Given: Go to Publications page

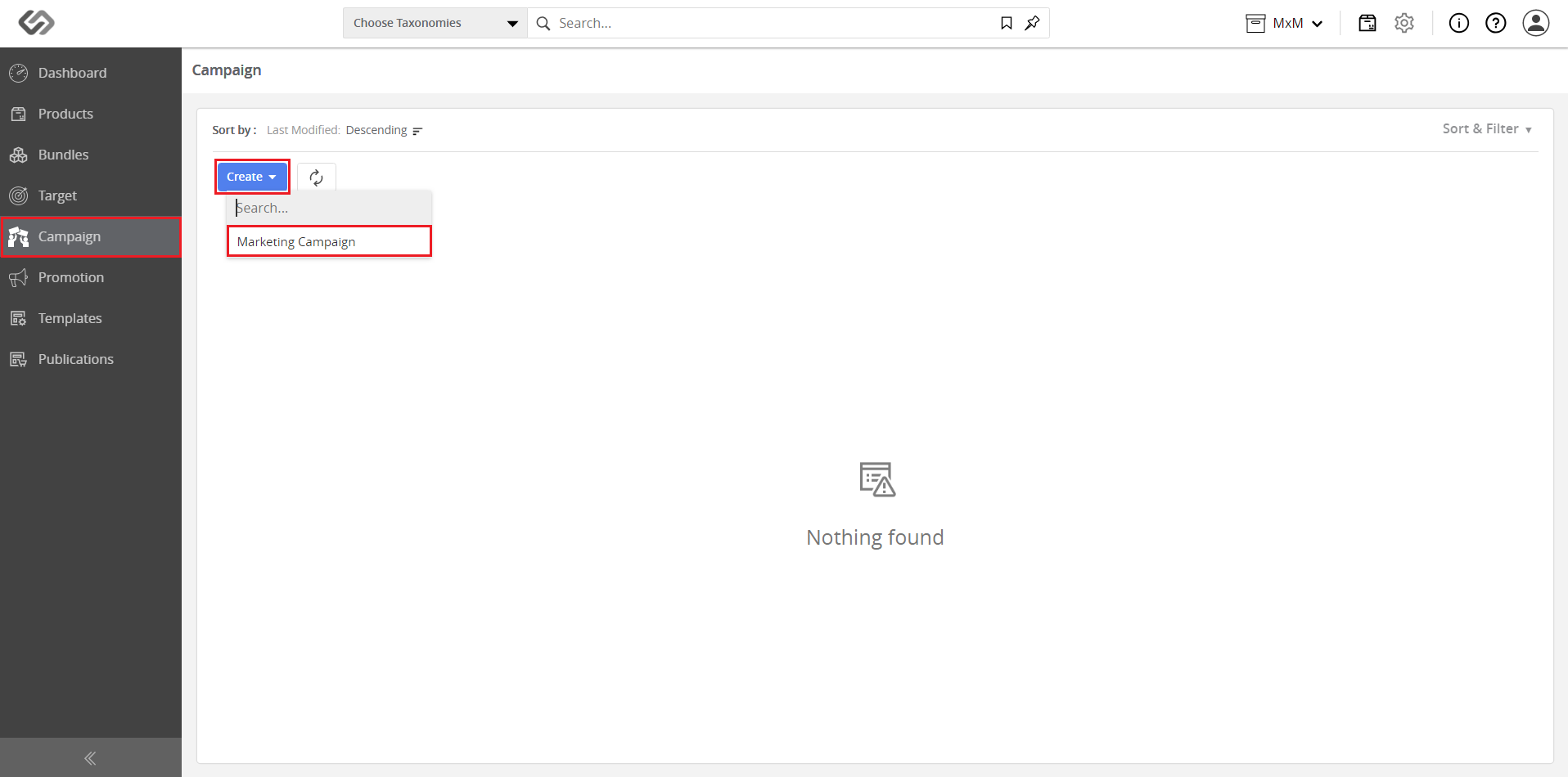Looking at the screenshot, I should (x=91, y=359).
